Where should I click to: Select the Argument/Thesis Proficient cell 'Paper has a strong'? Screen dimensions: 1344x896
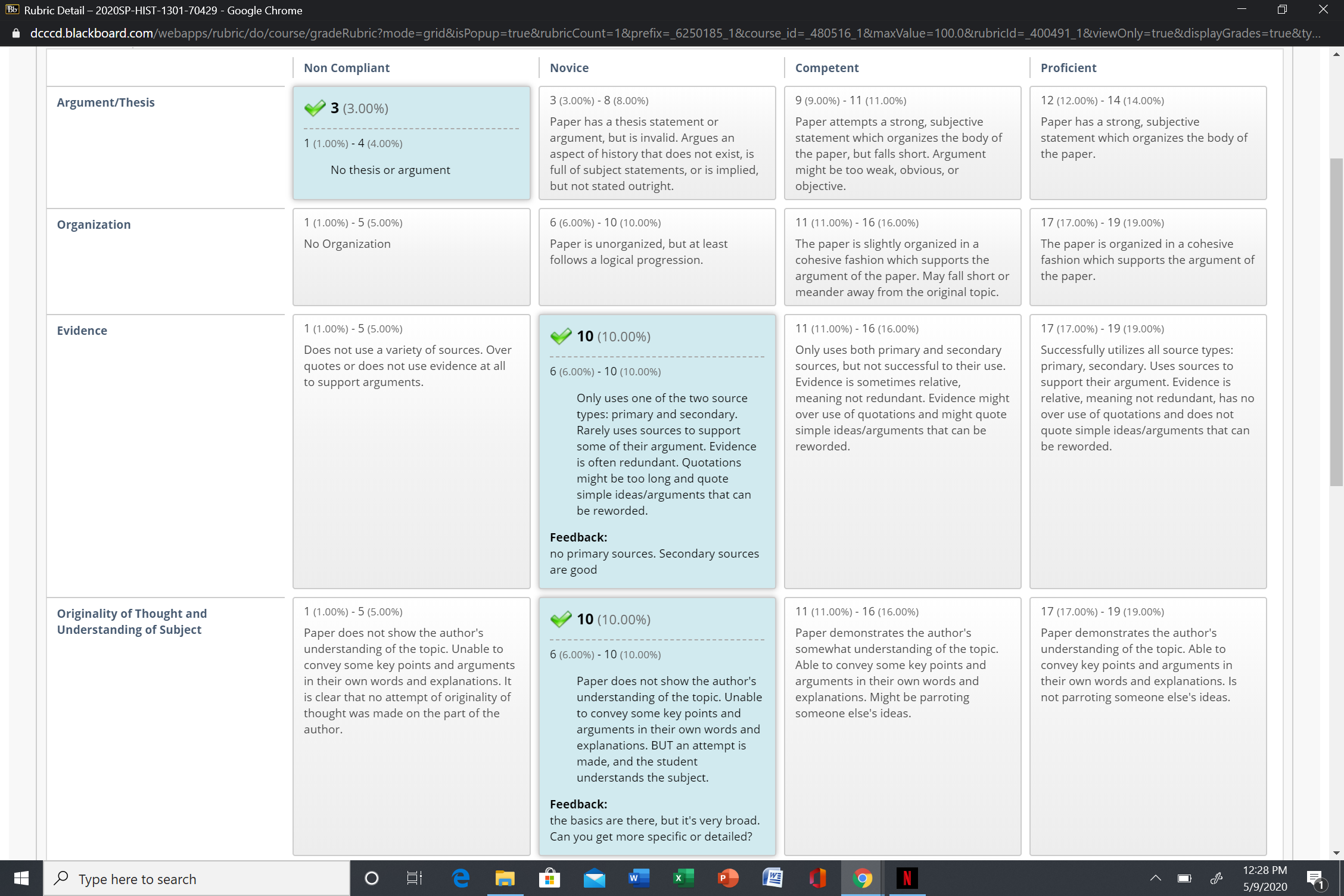pos(1148,143)
